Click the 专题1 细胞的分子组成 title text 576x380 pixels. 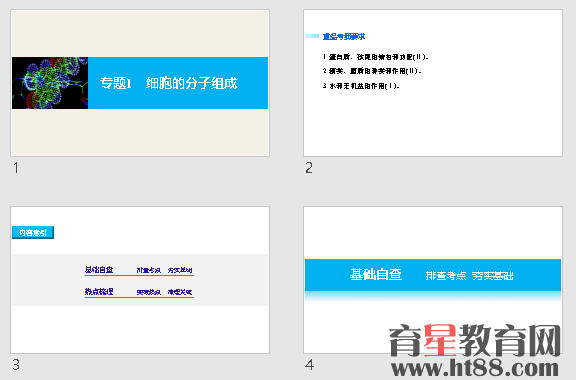pos(169,83)
